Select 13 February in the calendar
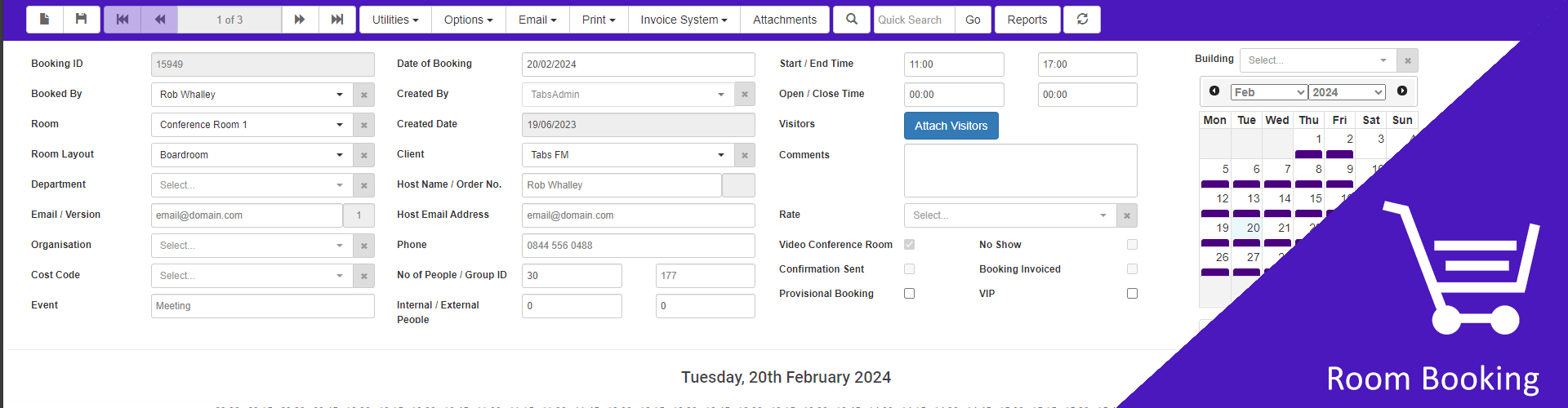Screen dimensions: 1568x408 [1247, 202]
